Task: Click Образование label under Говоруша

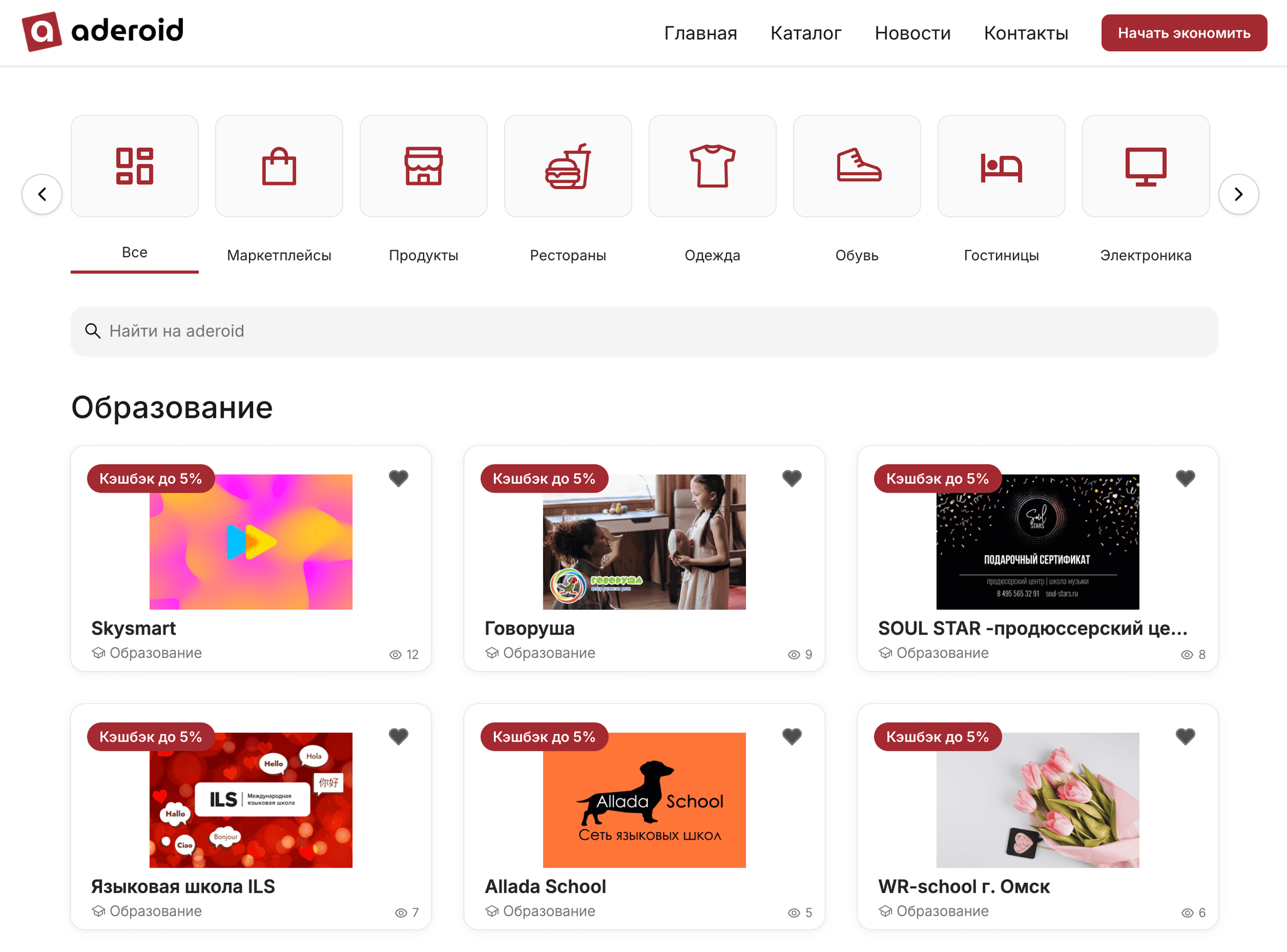Action: [549, 653]
